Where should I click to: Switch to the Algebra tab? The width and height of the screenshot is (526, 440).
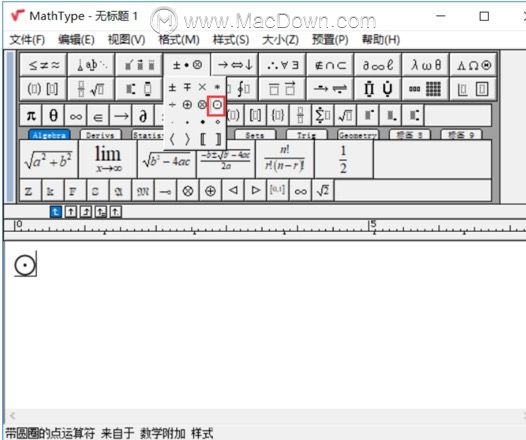click(x=49, y=135)
